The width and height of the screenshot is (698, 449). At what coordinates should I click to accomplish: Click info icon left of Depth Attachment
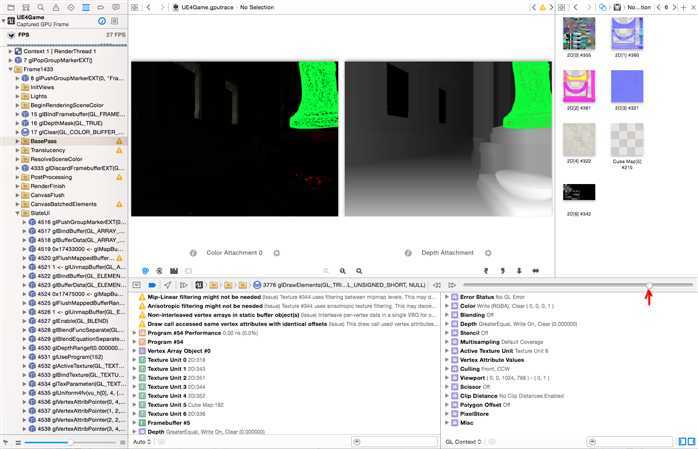[x=408, y=253]
